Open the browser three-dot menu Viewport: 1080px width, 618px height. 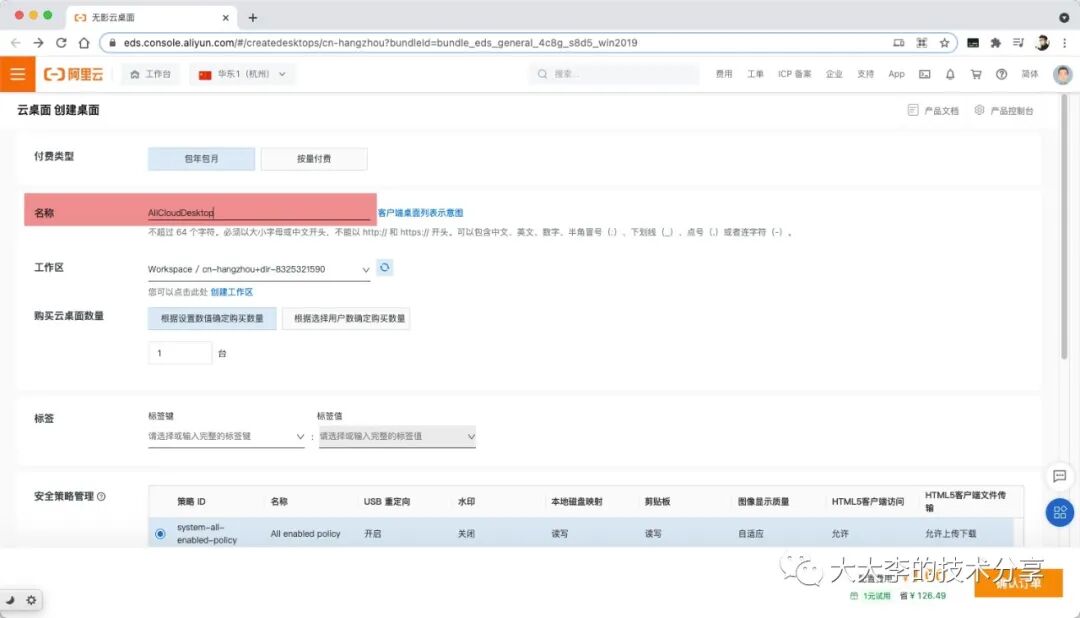click(x=1065, y=43)
